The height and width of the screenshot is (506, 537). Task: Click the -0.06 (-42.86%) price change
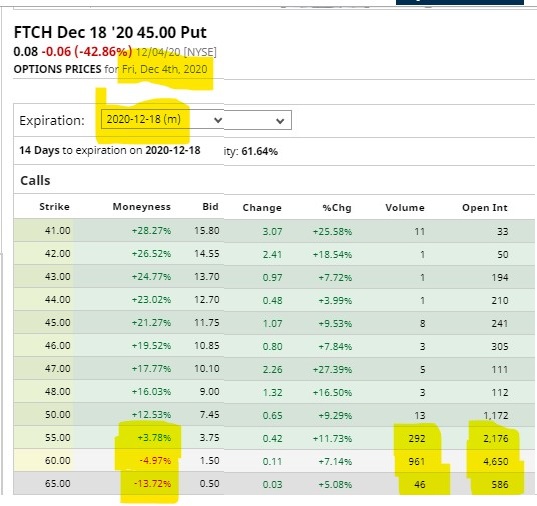tap(87, 52)
